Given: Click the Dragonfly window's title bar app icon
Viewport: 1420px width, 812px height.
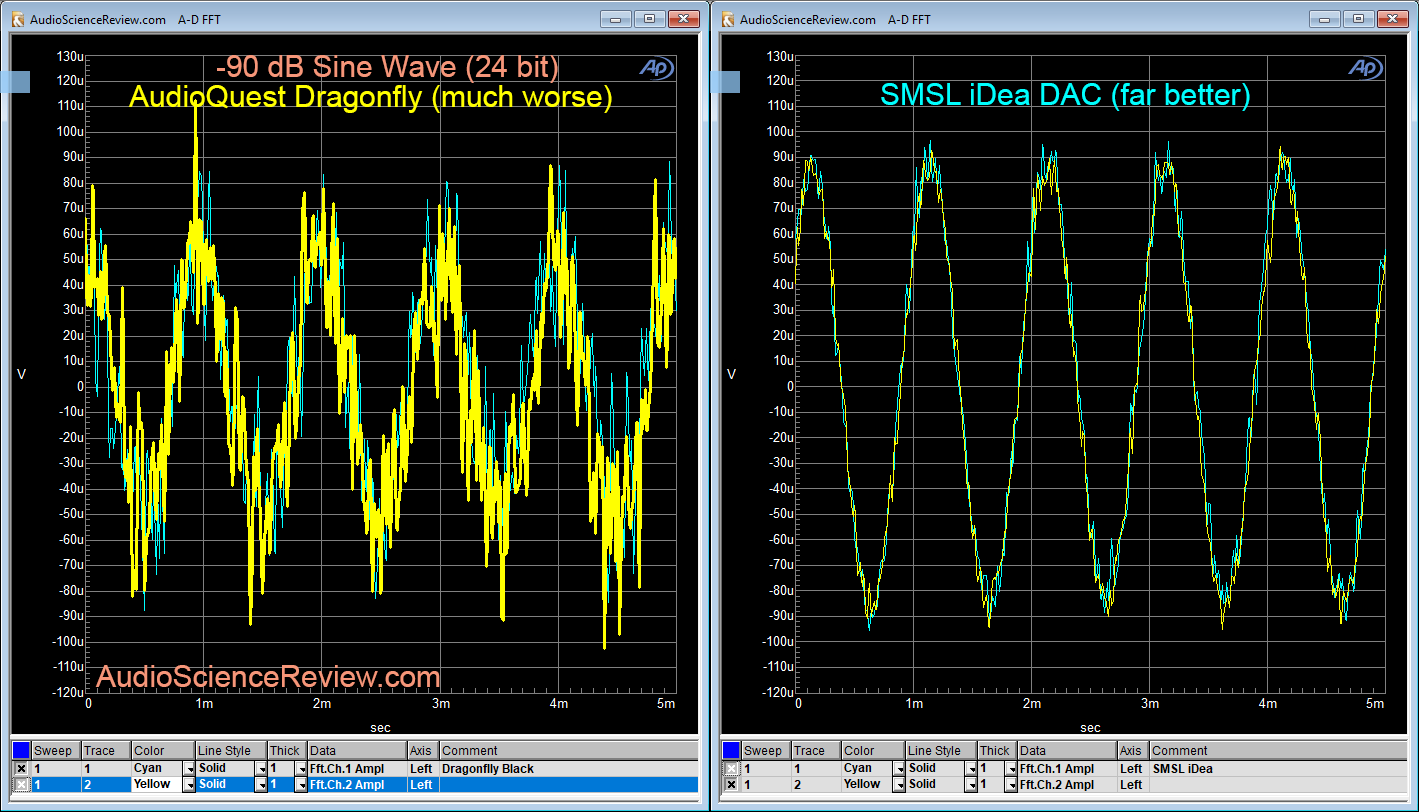Looking at the screenshot, I should [x=17, y=19].
